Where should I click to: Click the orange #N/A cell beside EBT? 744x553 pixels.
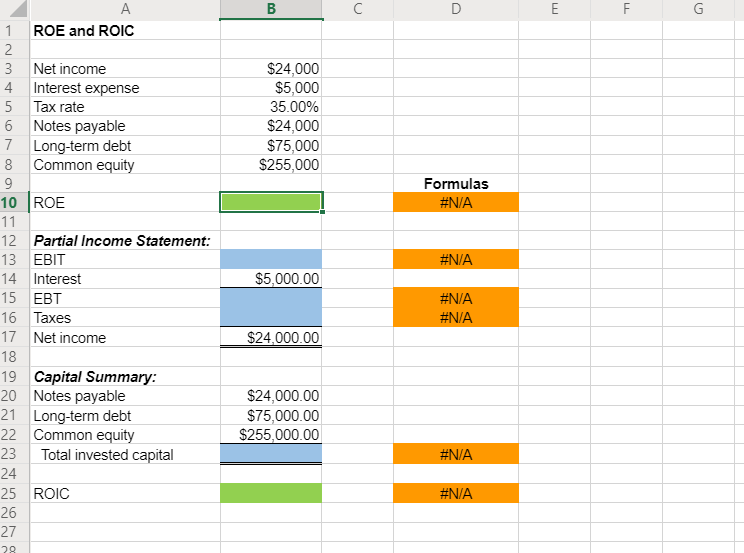pyautogui.click(x=456, y=298)
